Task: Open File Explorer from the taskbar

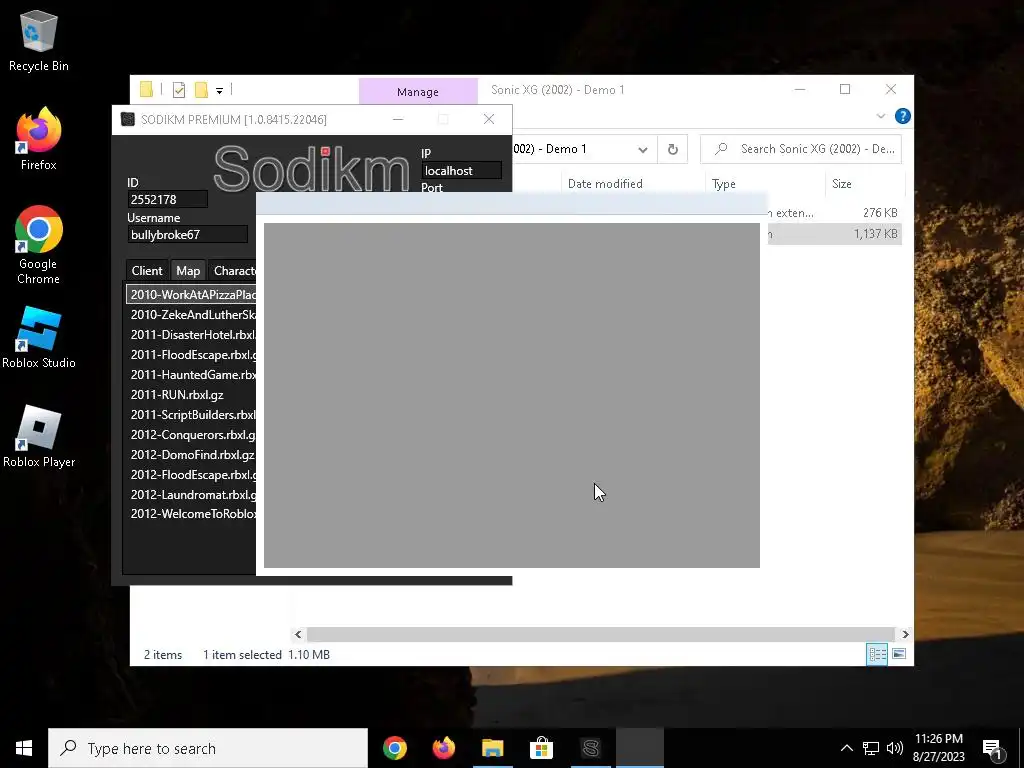Action: click(493, 748)
